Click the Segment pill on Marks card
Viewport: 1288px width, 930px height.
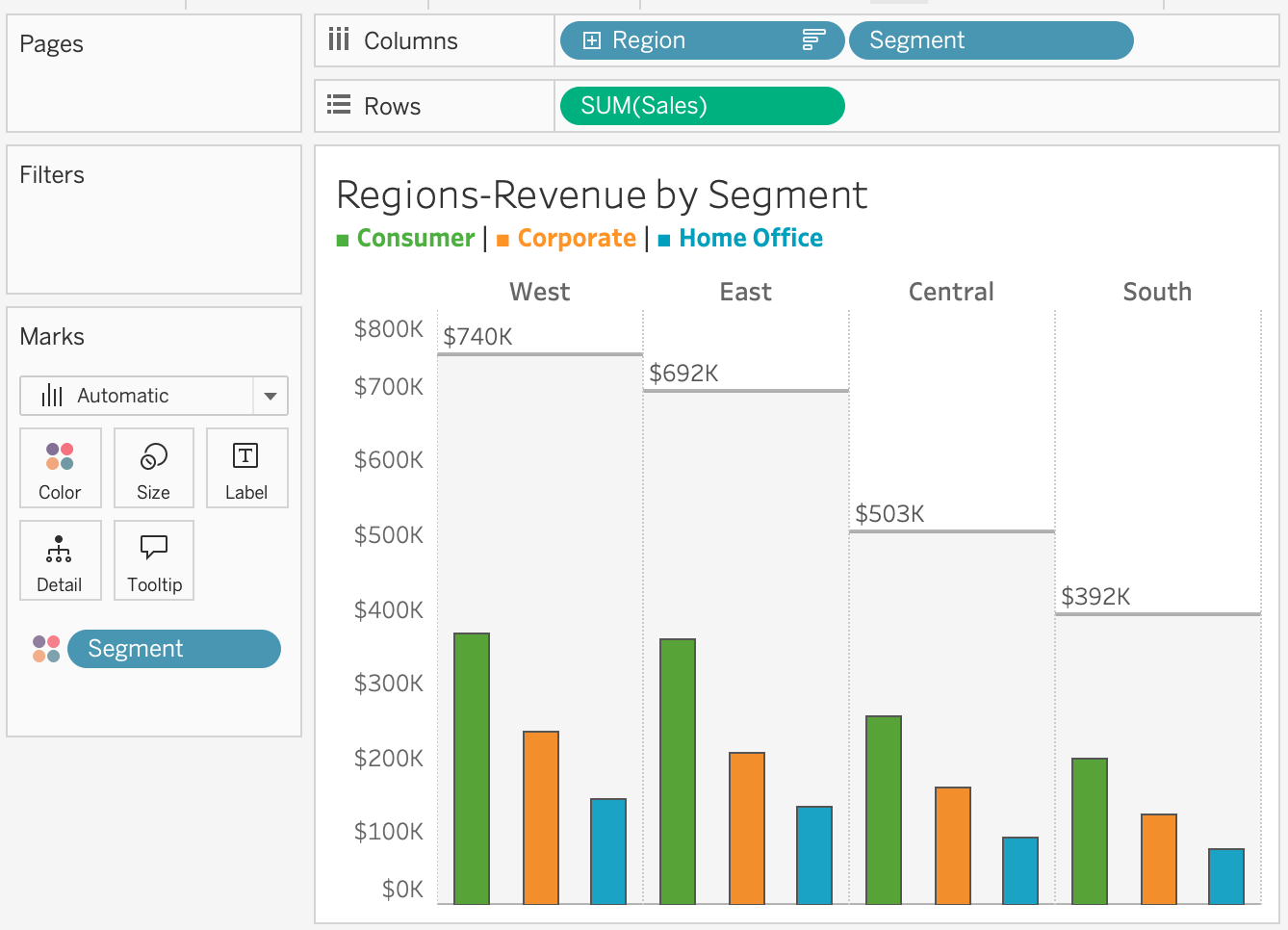(x=174, y=649)
